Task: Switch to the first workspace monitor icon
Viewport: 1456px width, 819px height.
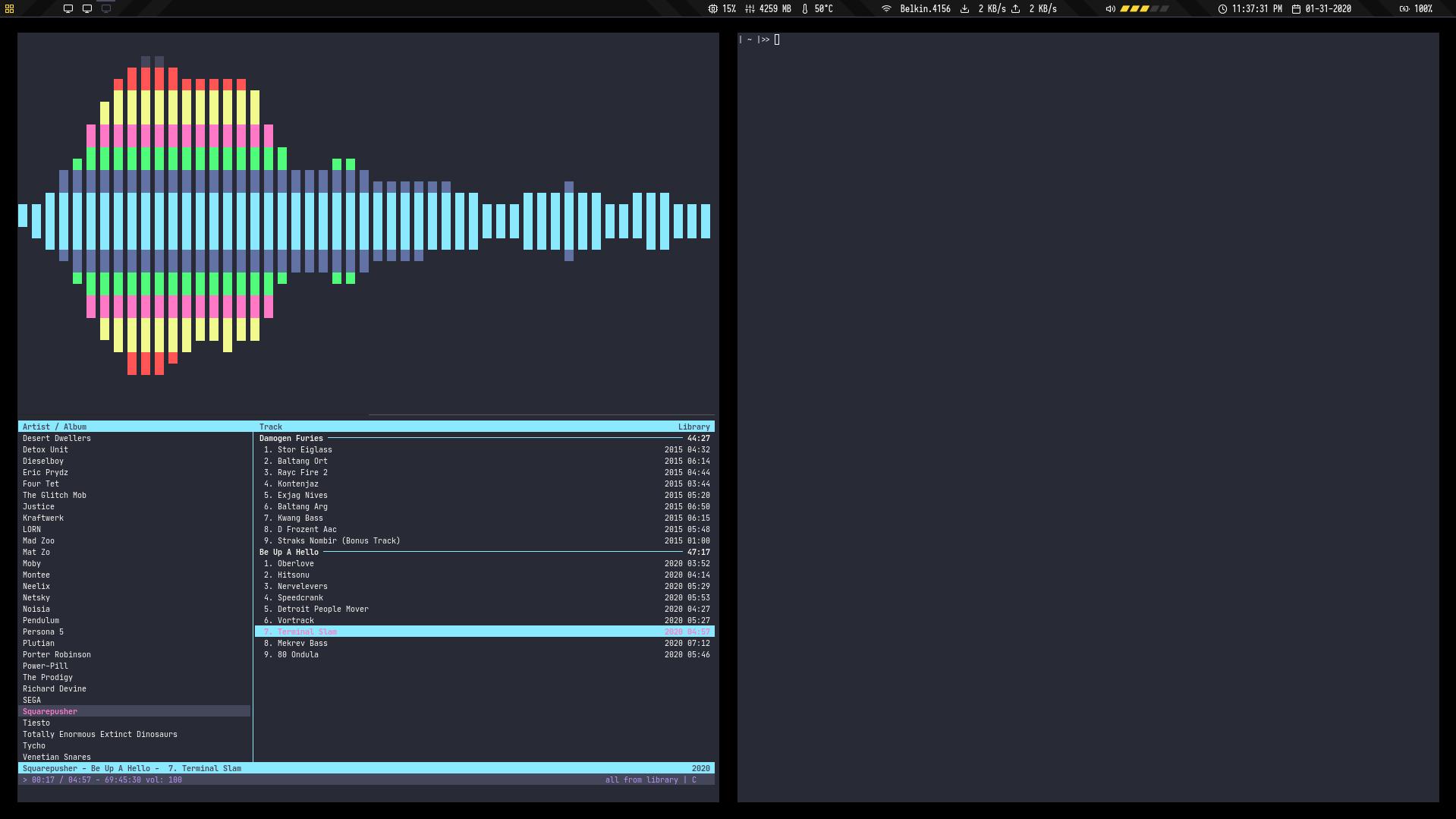Action: tap(68, 9)
